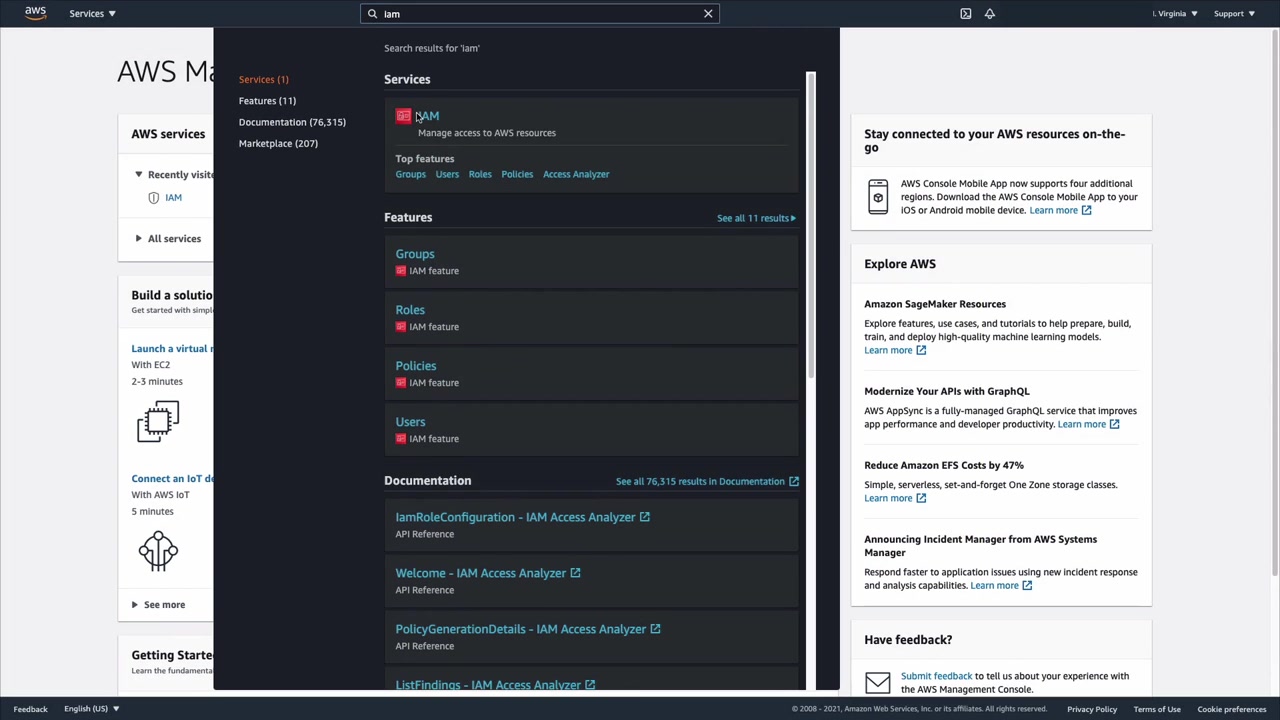The height and width of the screenshot is (720, 1280).
Task: Open the Groups IAM feature result
Action: (415, 254)
